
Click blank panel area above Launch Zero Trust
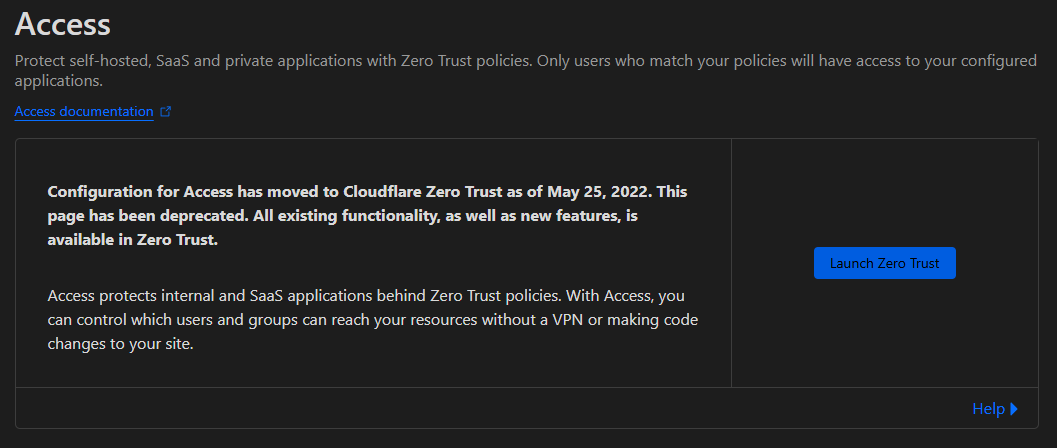point(884,192)
